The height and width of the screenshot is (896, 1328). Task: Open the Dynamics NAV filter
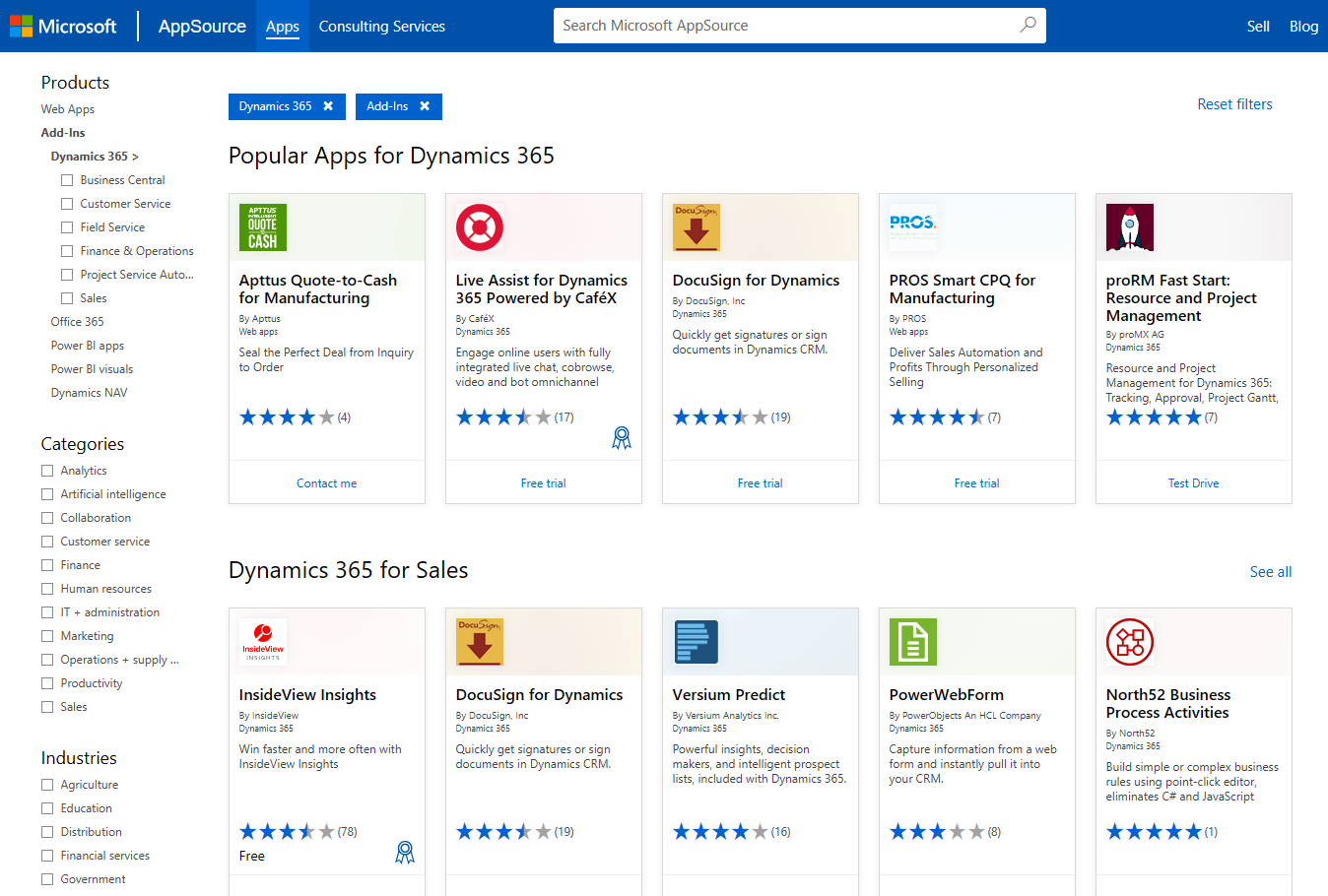coord(89,393)
